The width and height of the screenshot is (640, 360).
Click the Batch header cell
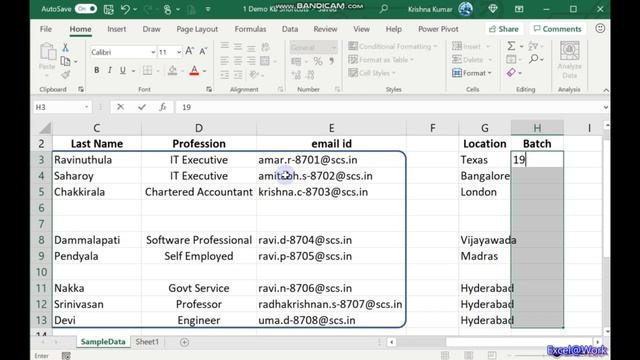pos(537,144)
